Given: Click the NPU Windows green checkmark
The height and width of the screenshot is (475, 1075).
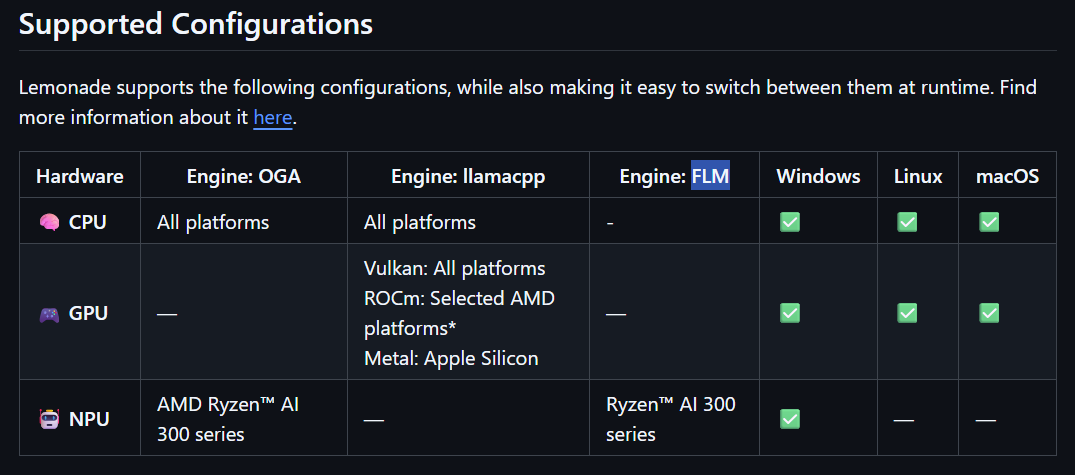Looking at the screenshot, I should click(790, 419).
